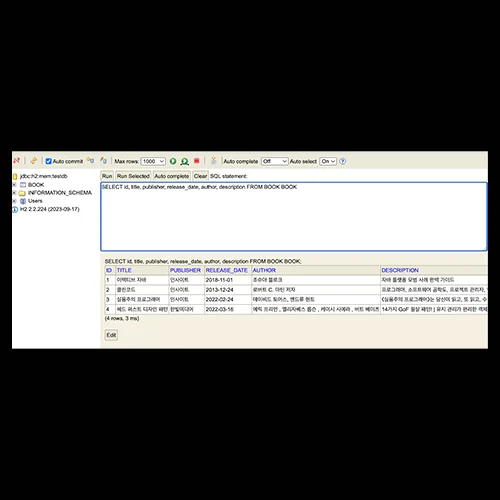The image size is (500, 500).
Task: Select the Users tree item
Action: (x=35, y=201)
